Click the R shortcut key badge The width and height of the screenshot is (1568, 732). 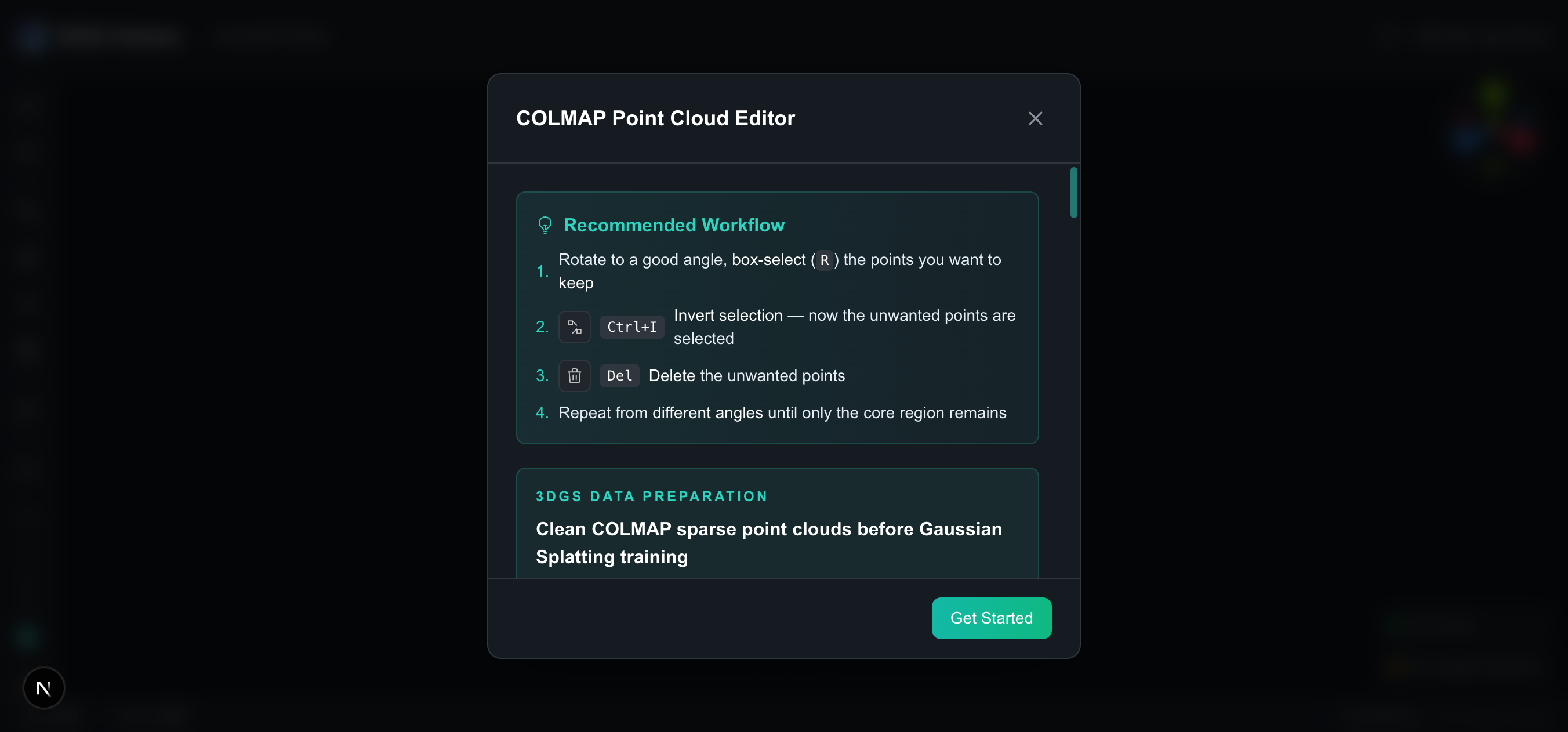coord(824,260)
